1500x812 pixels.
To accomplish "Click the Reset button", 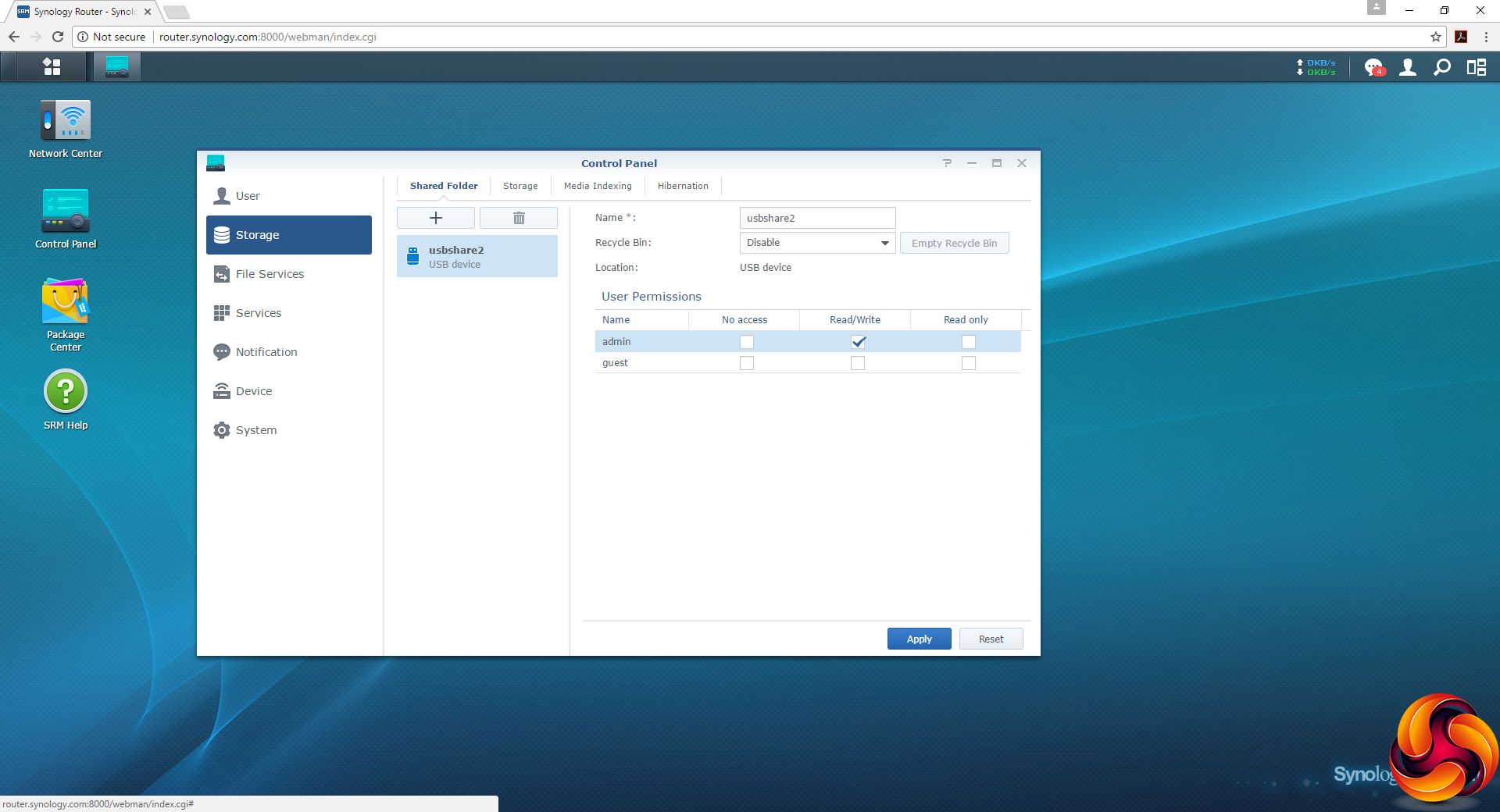I will (x=991, y=639).
